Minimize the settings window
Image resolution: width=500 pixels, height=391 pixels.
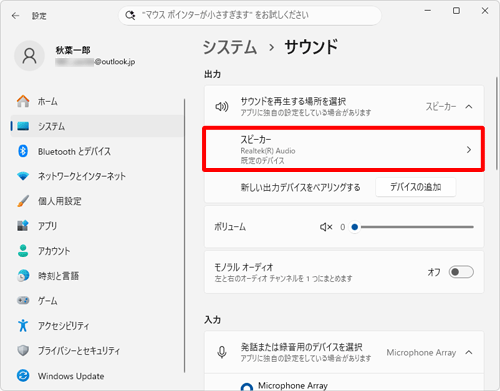click(428, 11)
